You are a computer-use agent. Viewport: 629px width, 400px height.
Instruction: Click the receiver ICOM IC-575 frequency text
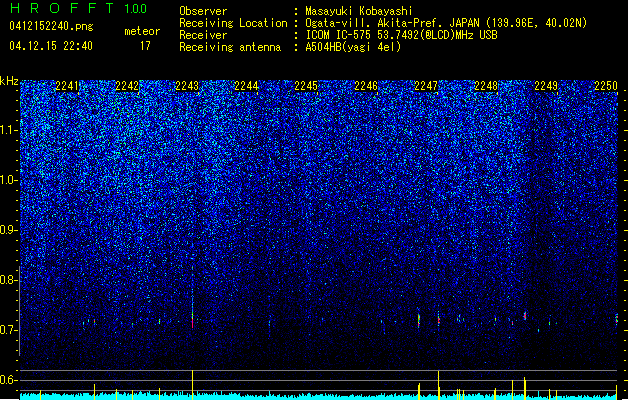(401, 35)
